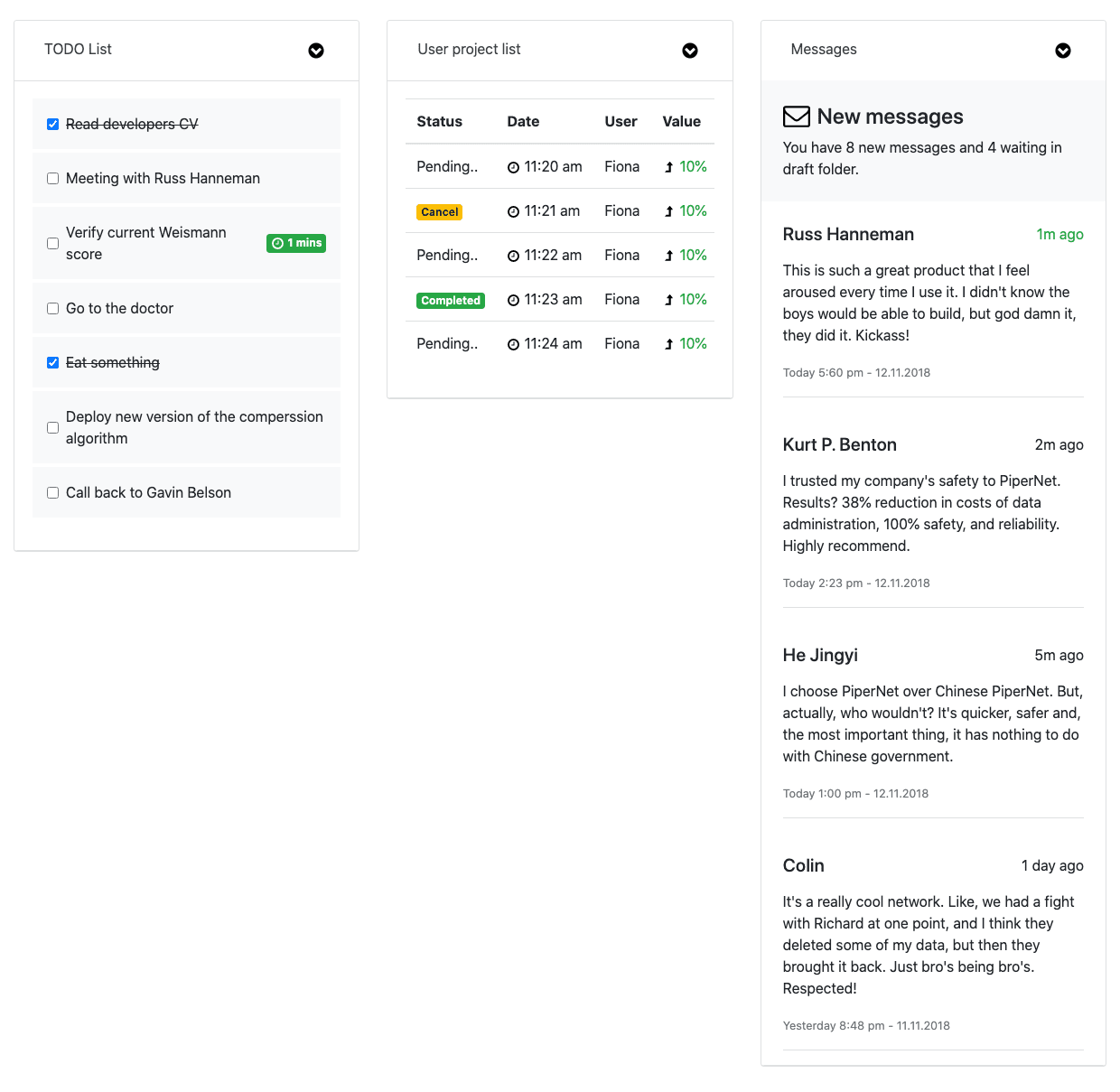The height and width of the screenshot is (1092, 1120).
Task: Click the Completed status badge
Action: tap(450, 300)
